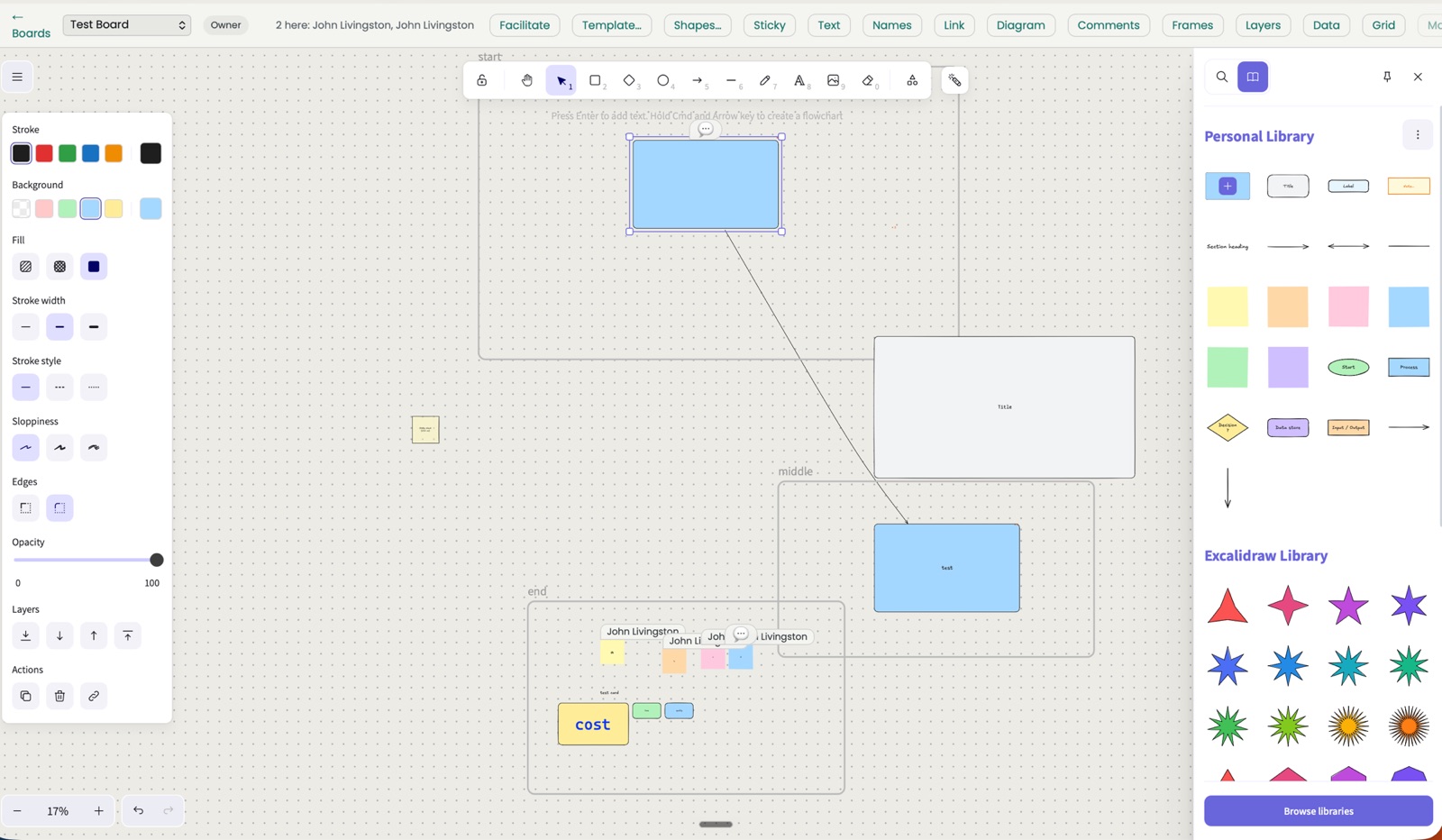This screenshot has width=1442, height=840.
Task: Select the Line tool
Action: pos(732,80)
